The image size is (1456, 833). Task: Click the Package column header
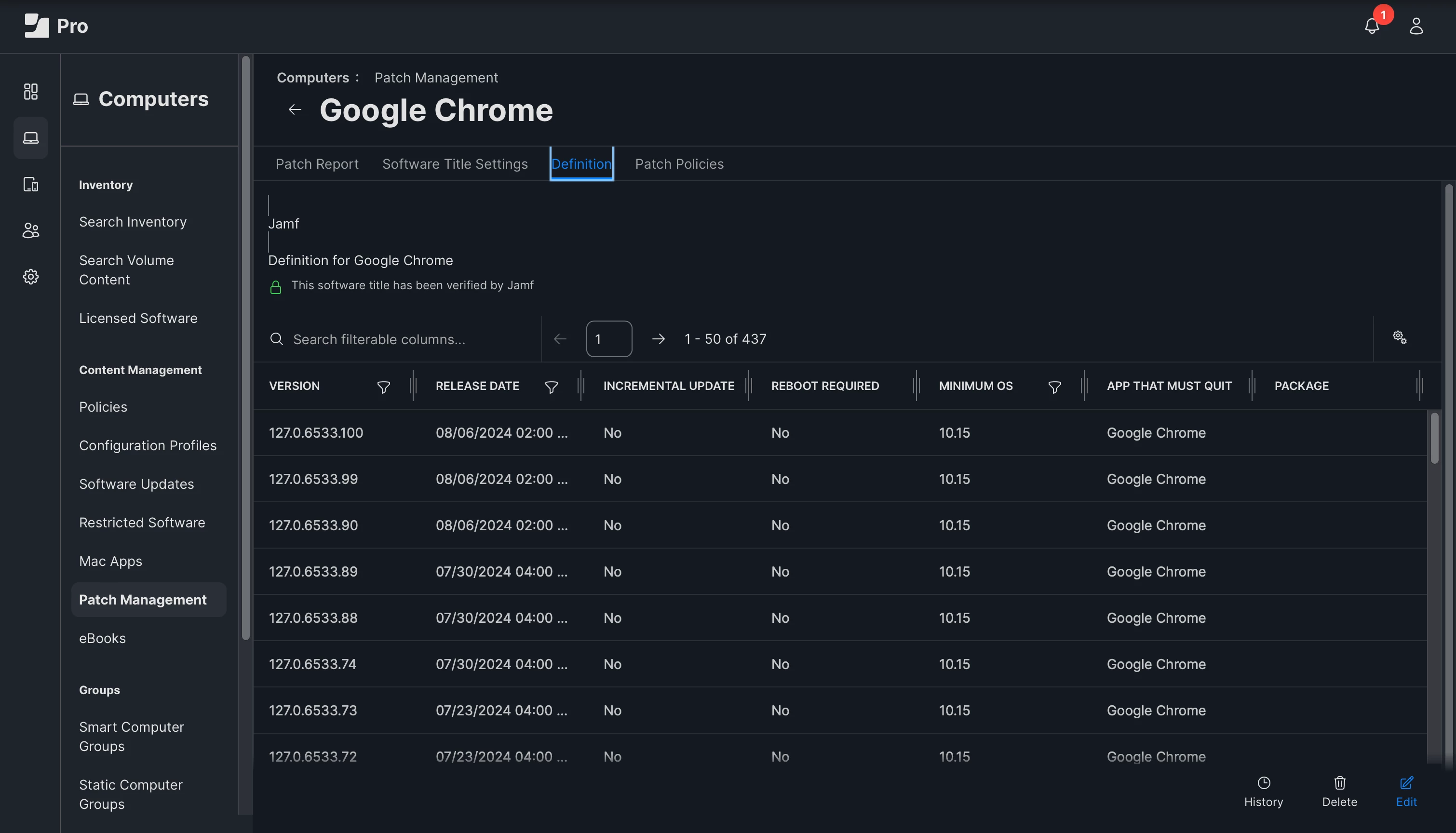point(1302,386)
